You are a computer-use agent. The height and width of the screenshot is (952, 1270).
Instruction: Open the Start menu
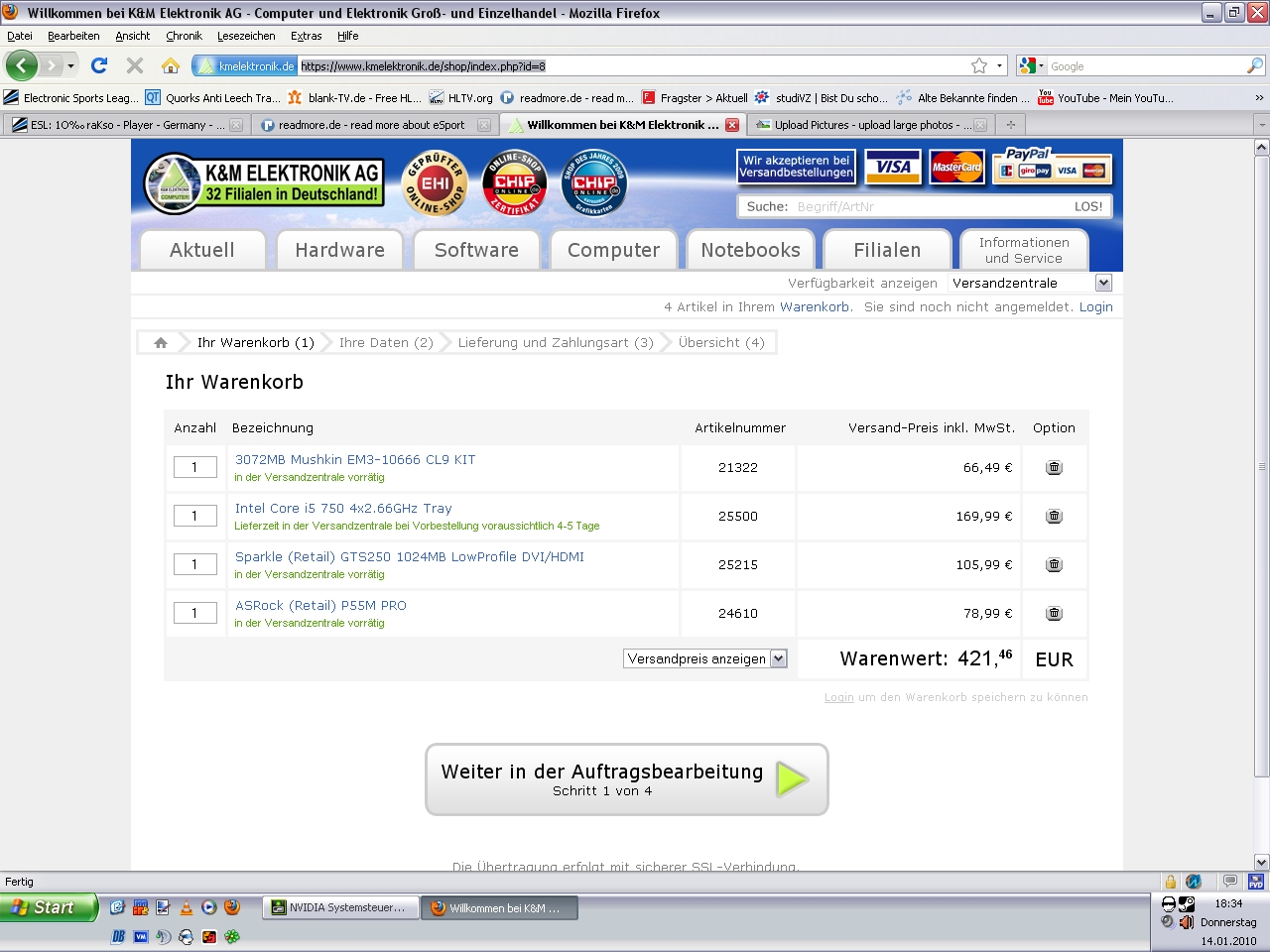click(x=49, y=906)
